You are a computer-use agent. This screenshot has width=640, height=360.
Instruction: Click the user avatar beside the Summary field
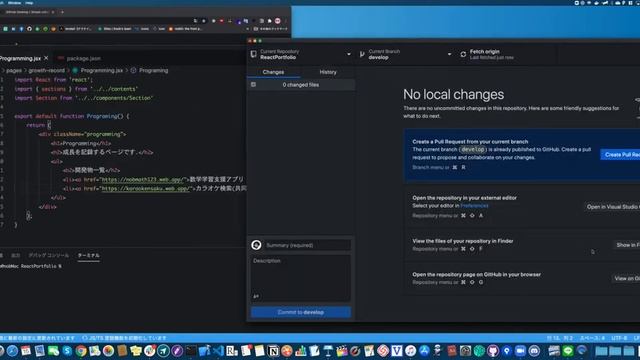(256, 245)
